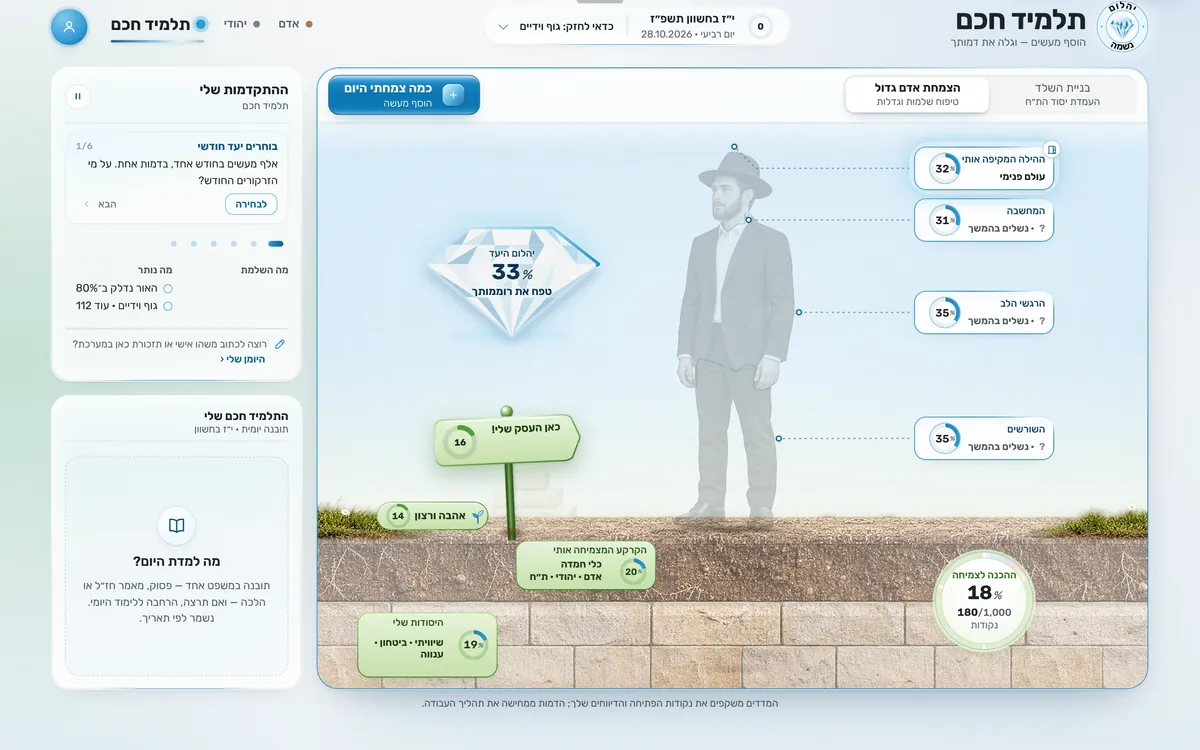Select the אדם level indicator
Image resolution: width=1200 pixels, height=750 pixels.
295,24
